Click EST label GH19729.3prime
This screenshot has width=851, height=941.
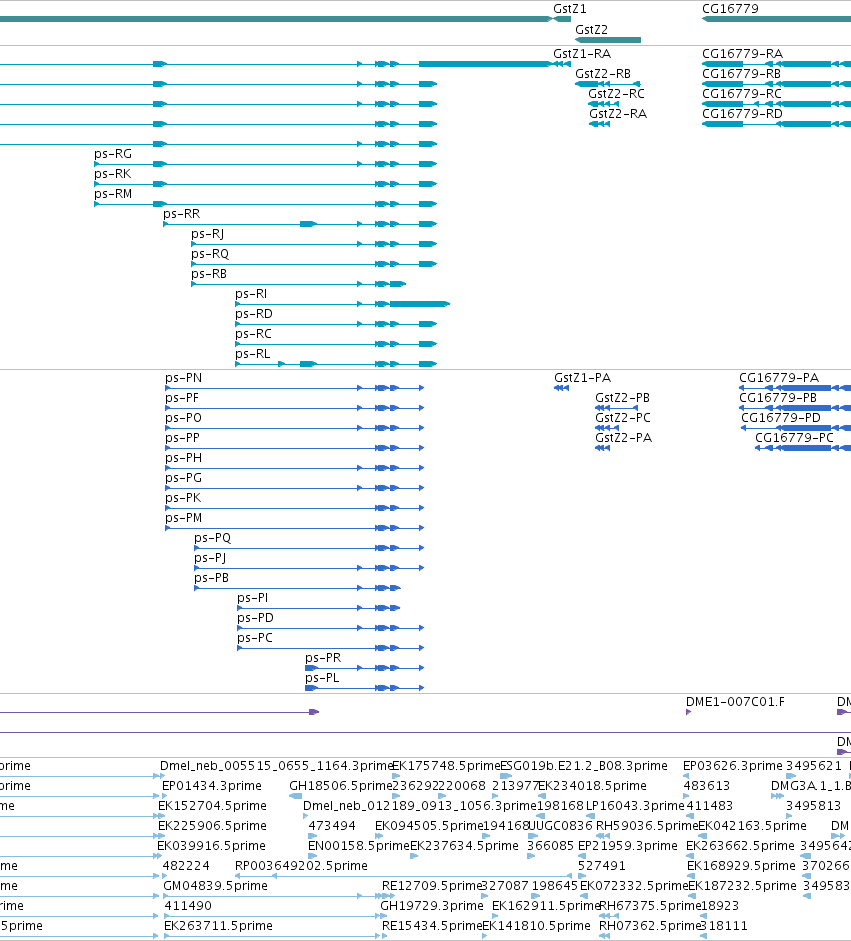pos(432,906)
